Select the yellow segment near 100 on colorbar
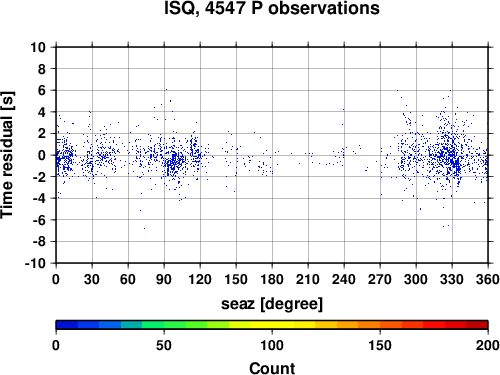 [272, 325]
